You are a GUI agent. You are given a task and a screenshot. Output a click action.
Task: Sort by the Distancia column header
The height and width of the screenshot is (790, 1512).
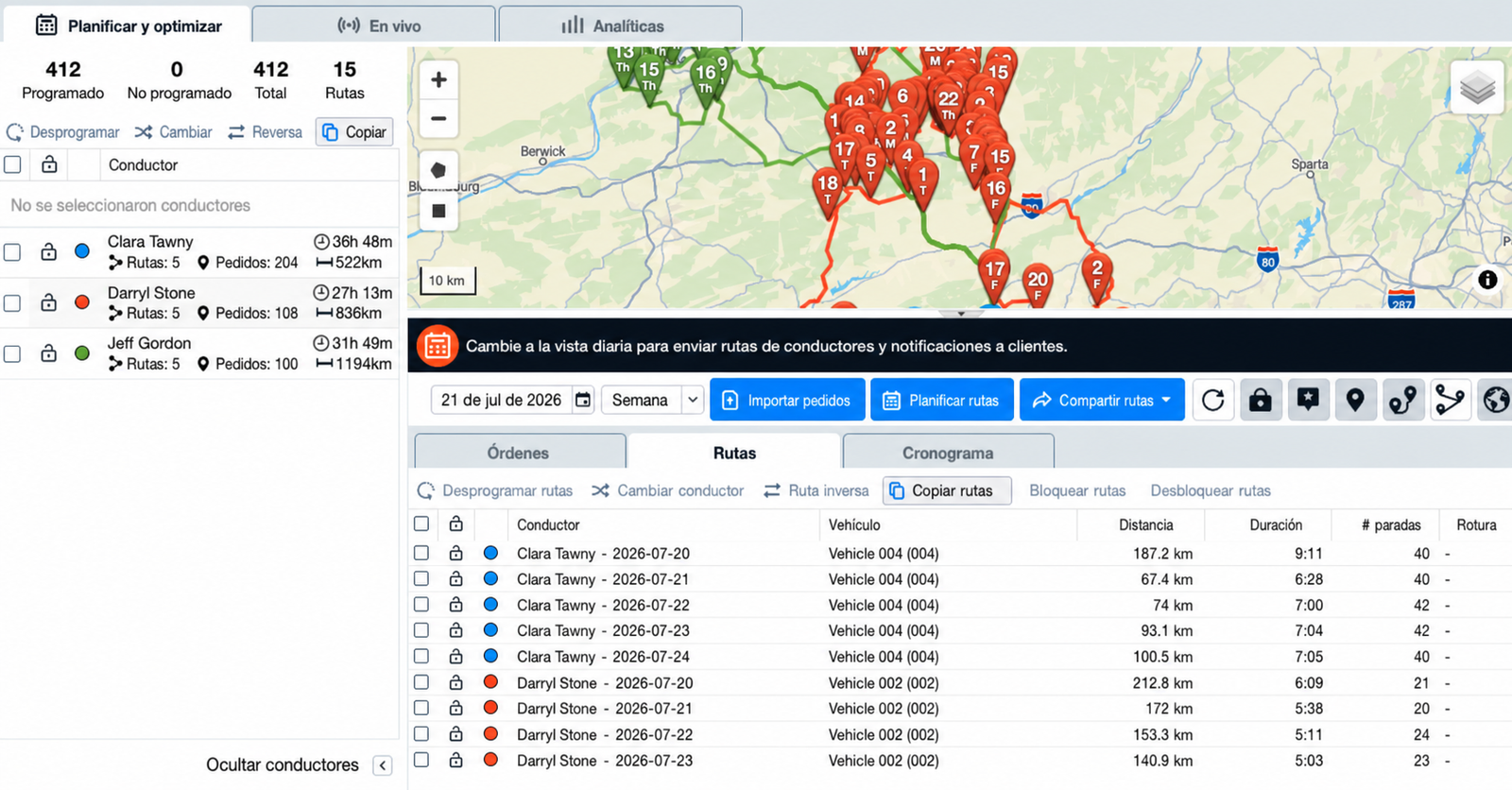[x=1145, y=524]
